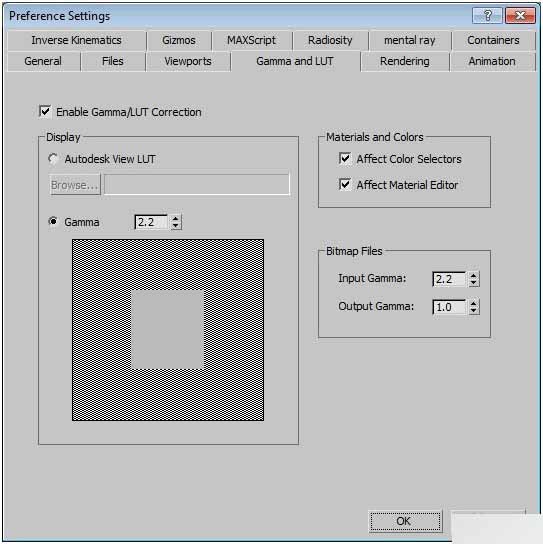543x544 pixels.
Task: Select the Radiosity tab
Action: pyautogui.click(x=330, y=40)
